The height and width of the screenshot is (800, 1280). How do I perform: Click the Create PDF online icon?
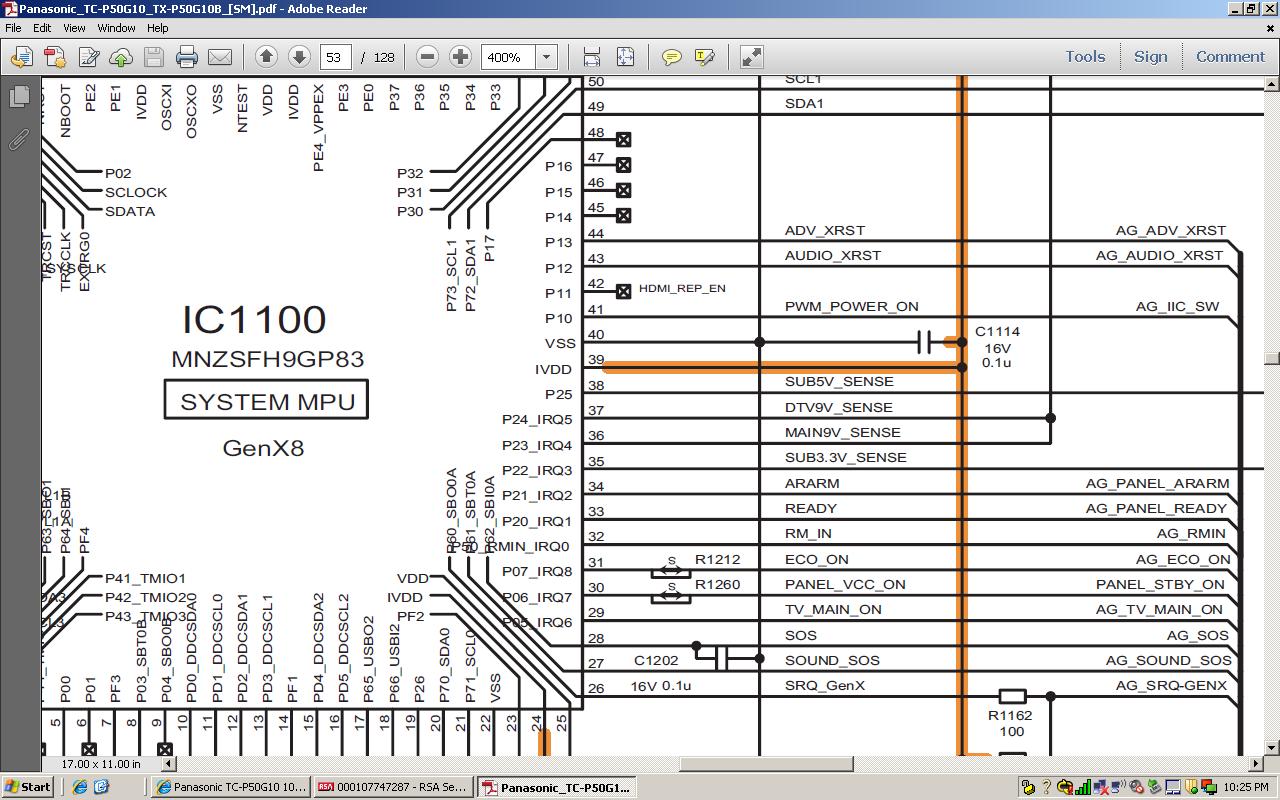coord(54,57)
